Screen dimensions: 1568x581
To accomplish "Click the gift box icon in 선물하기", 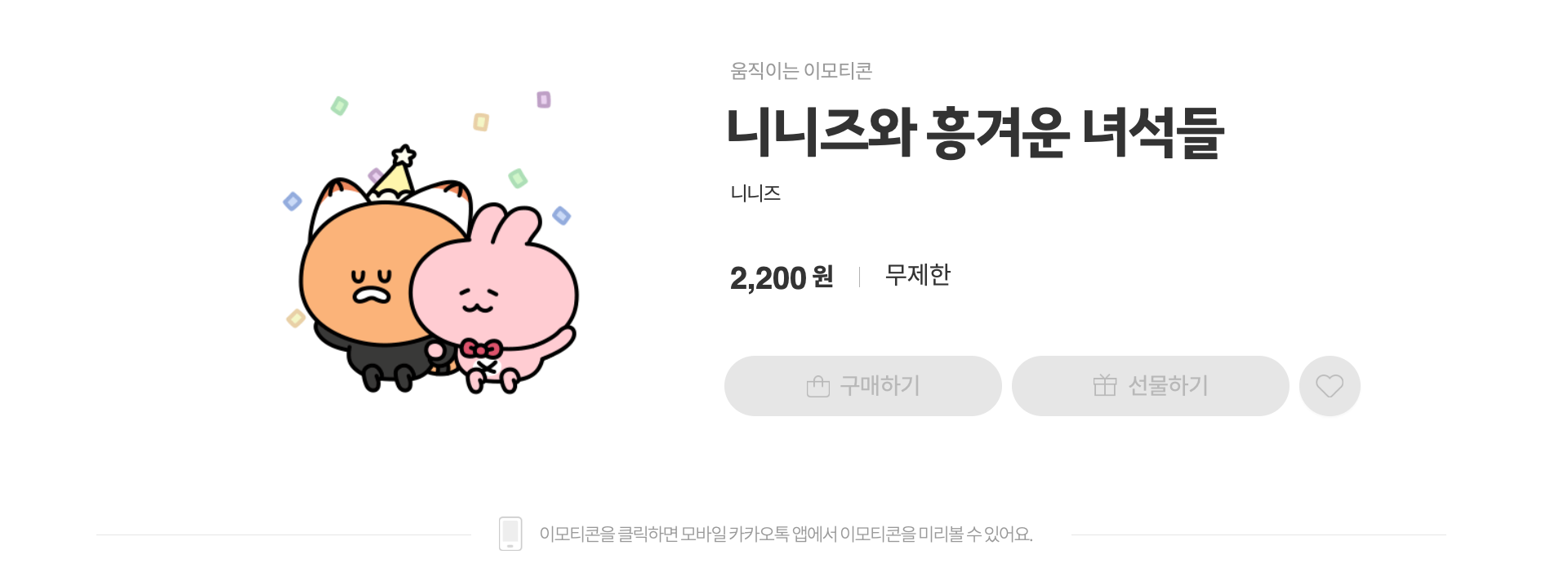I will [1104, 385].
